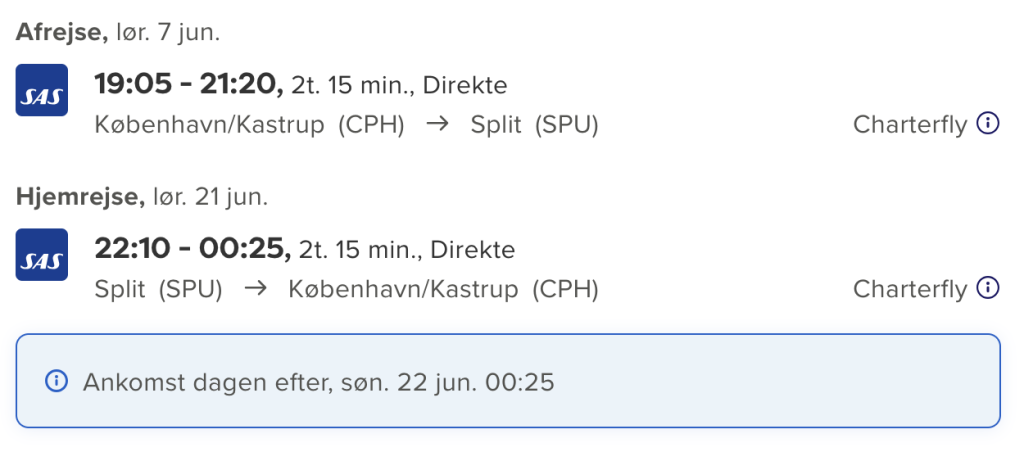Click the 'Ankomst dagen efter' notice text
Viewport: 1024px width, 452px height.
pyautogui.click(x=318, y=382)
